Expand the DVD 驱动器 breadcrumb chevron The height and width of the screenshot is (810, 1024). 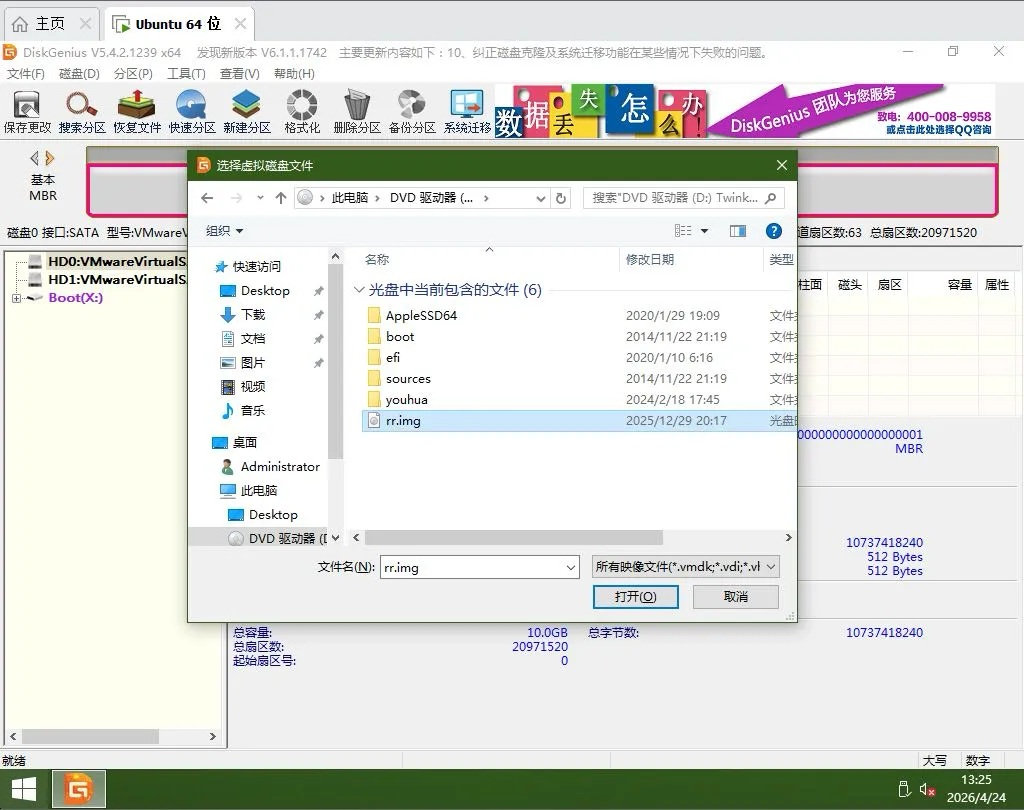[x=486, y=198]
